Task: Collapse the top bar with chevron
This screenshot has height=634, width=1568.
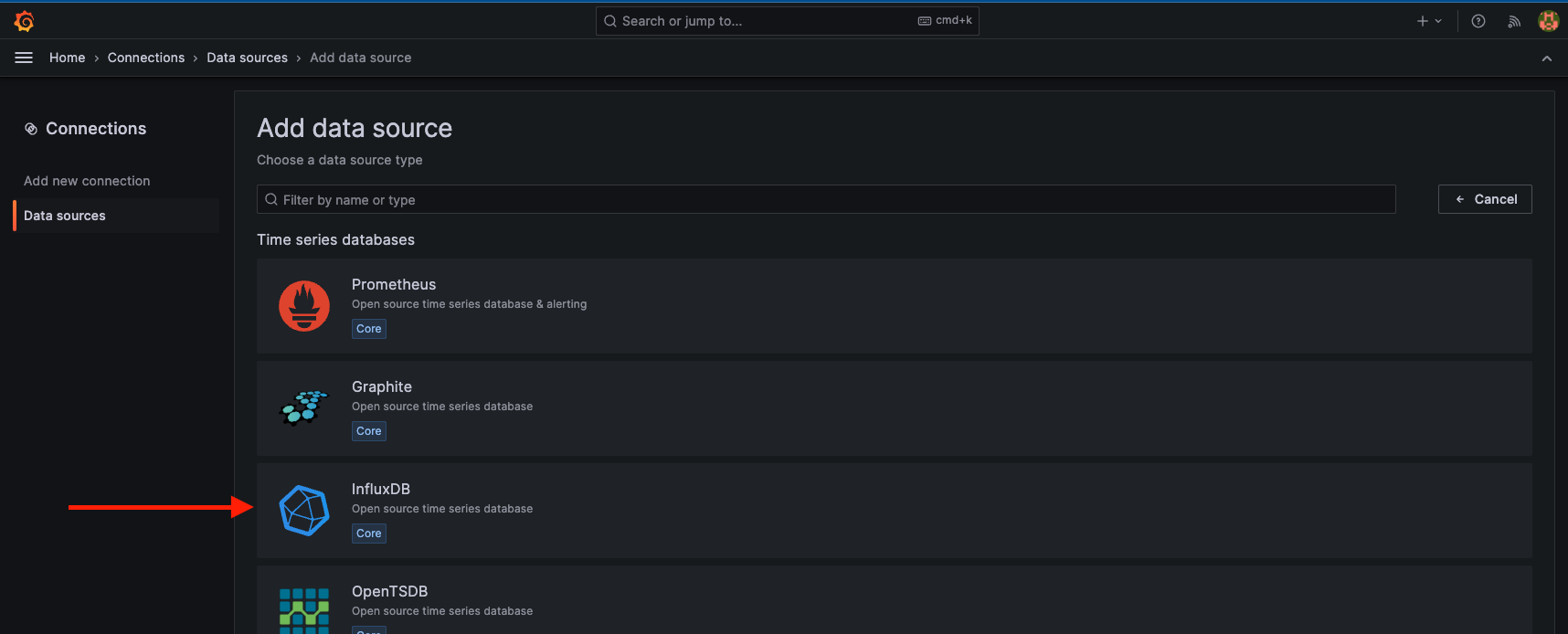Action: point(1546,58)
